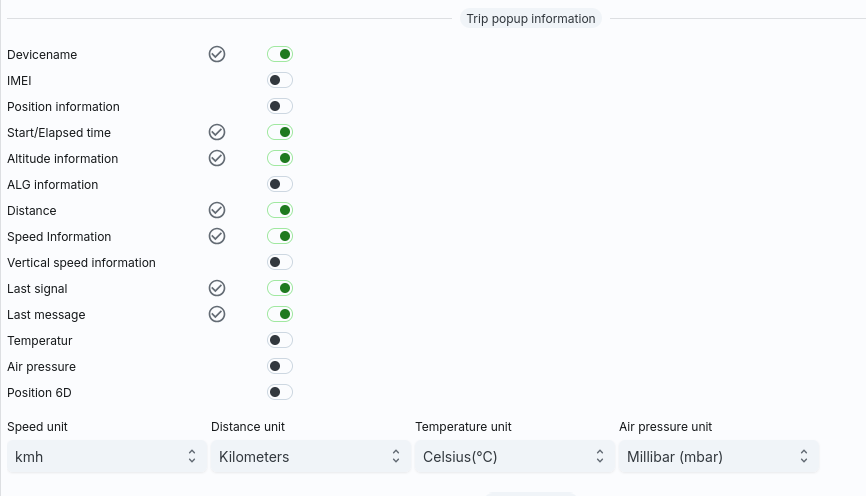Enable Vertical speed information switch
The width and height of the screenshot is (866, 496).
click(x=280, y=262)
